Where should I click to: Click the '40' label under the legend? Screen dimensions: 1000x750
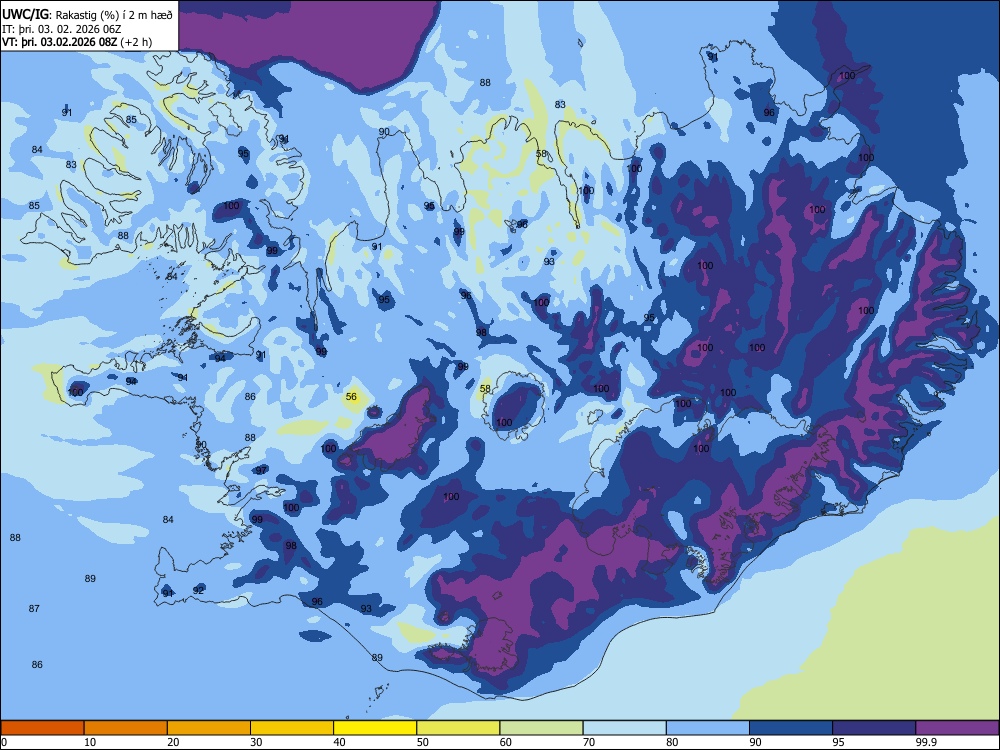click(x=340, y=742)
